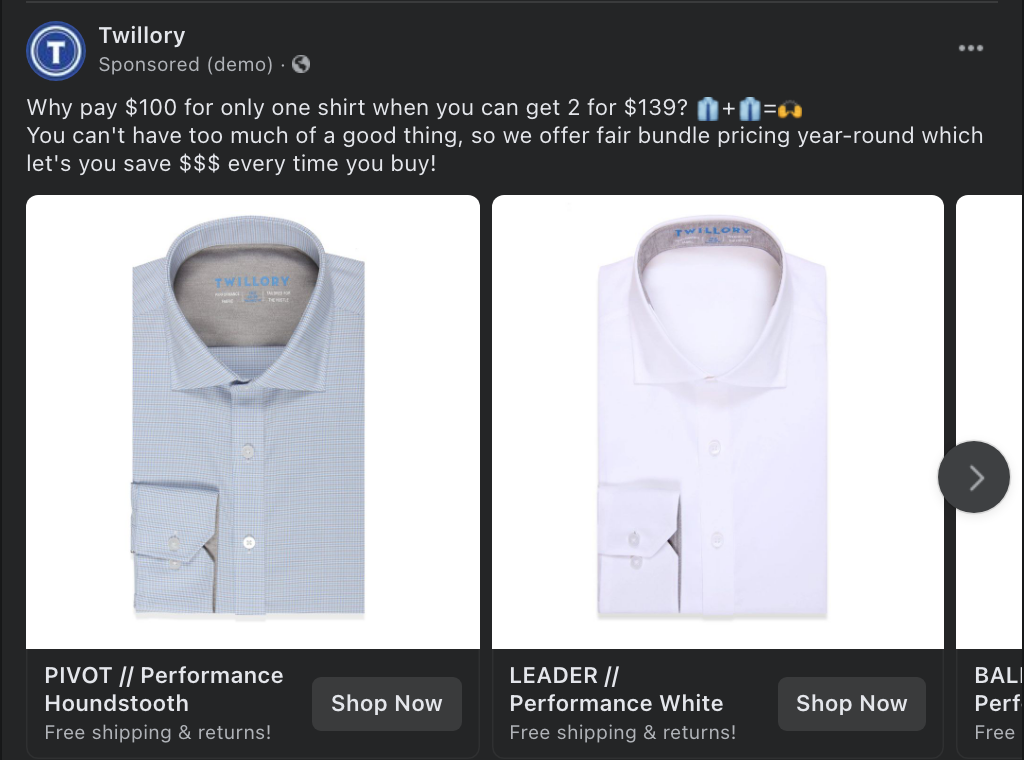Click the cut-off BAL product title
This screenshot has height=760, width=1024.
coord(997,689)
